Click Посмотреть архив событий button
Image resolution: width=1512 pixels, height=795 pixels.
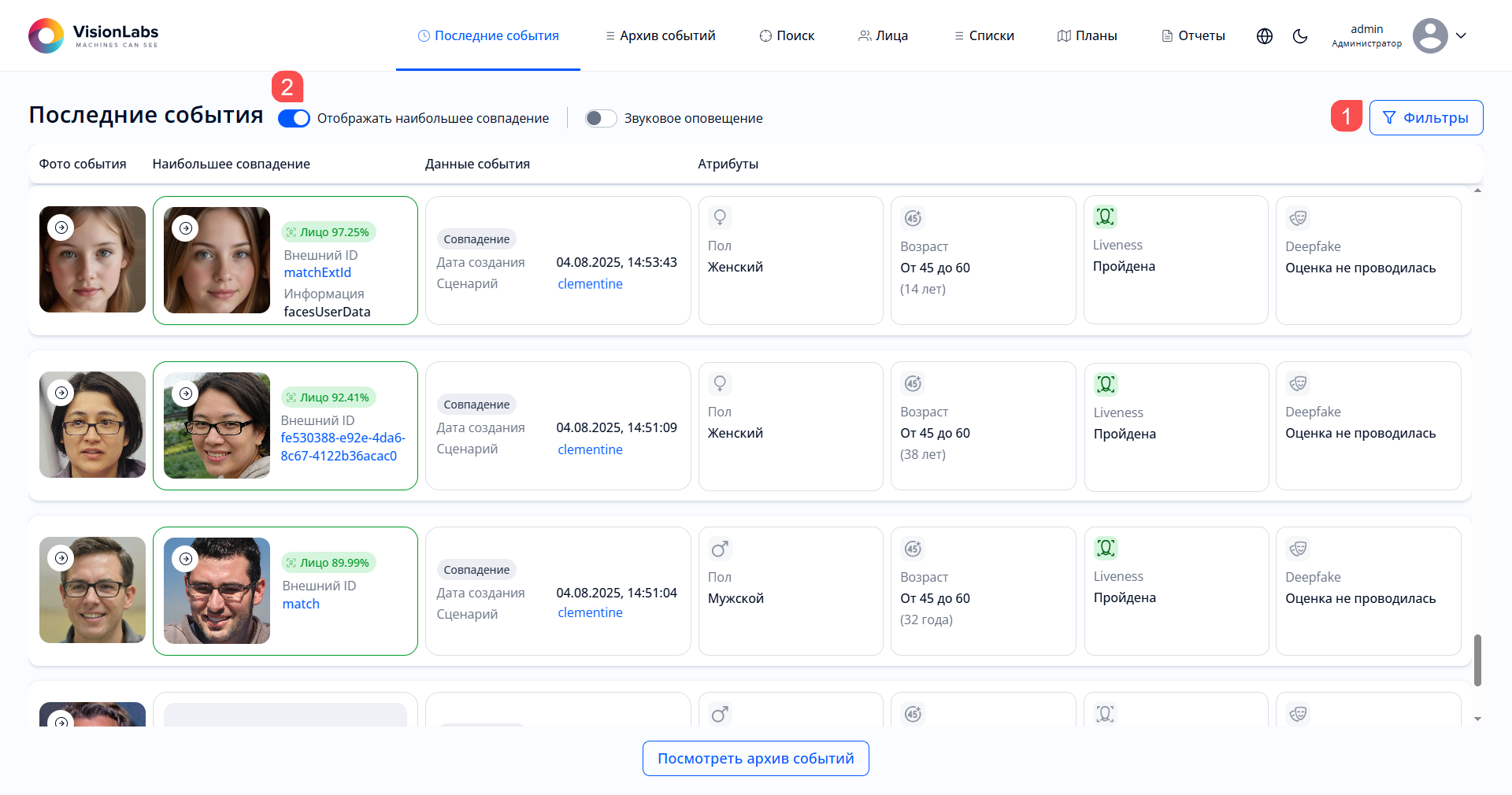tap(755, 758)
